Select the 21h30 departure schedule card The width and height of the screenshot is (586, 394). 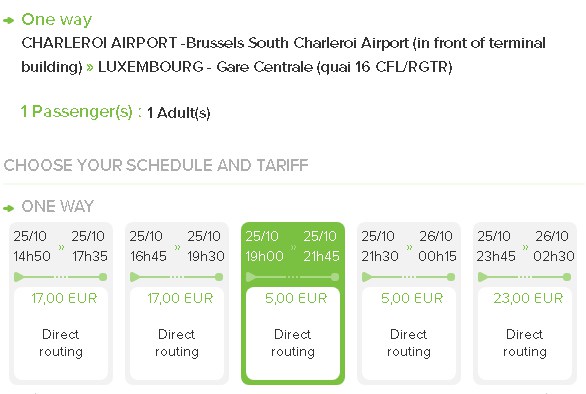(409, 303)
